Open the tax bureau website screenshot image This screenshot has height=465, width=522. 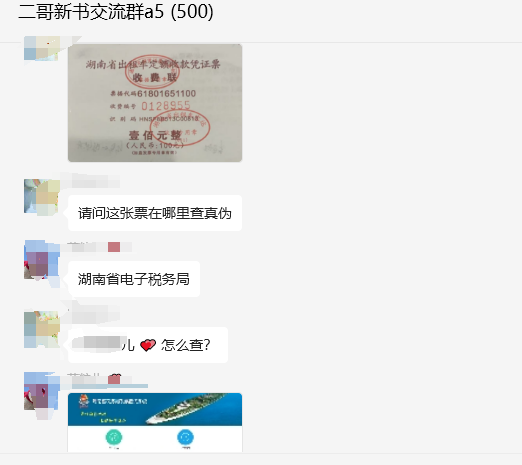pyautogui.click(x=155, y=422)
